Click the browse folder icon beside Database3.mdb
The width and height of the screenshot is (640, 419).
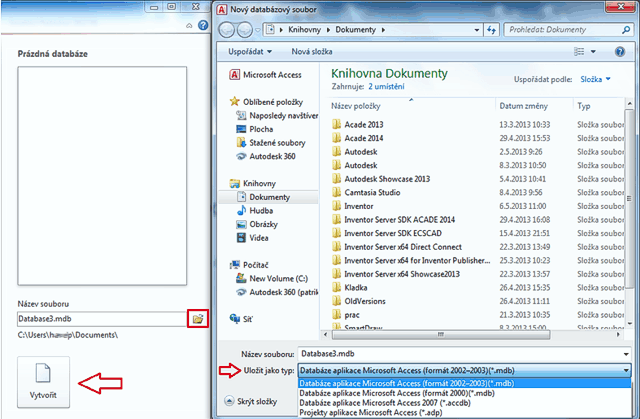click(198, 319)
